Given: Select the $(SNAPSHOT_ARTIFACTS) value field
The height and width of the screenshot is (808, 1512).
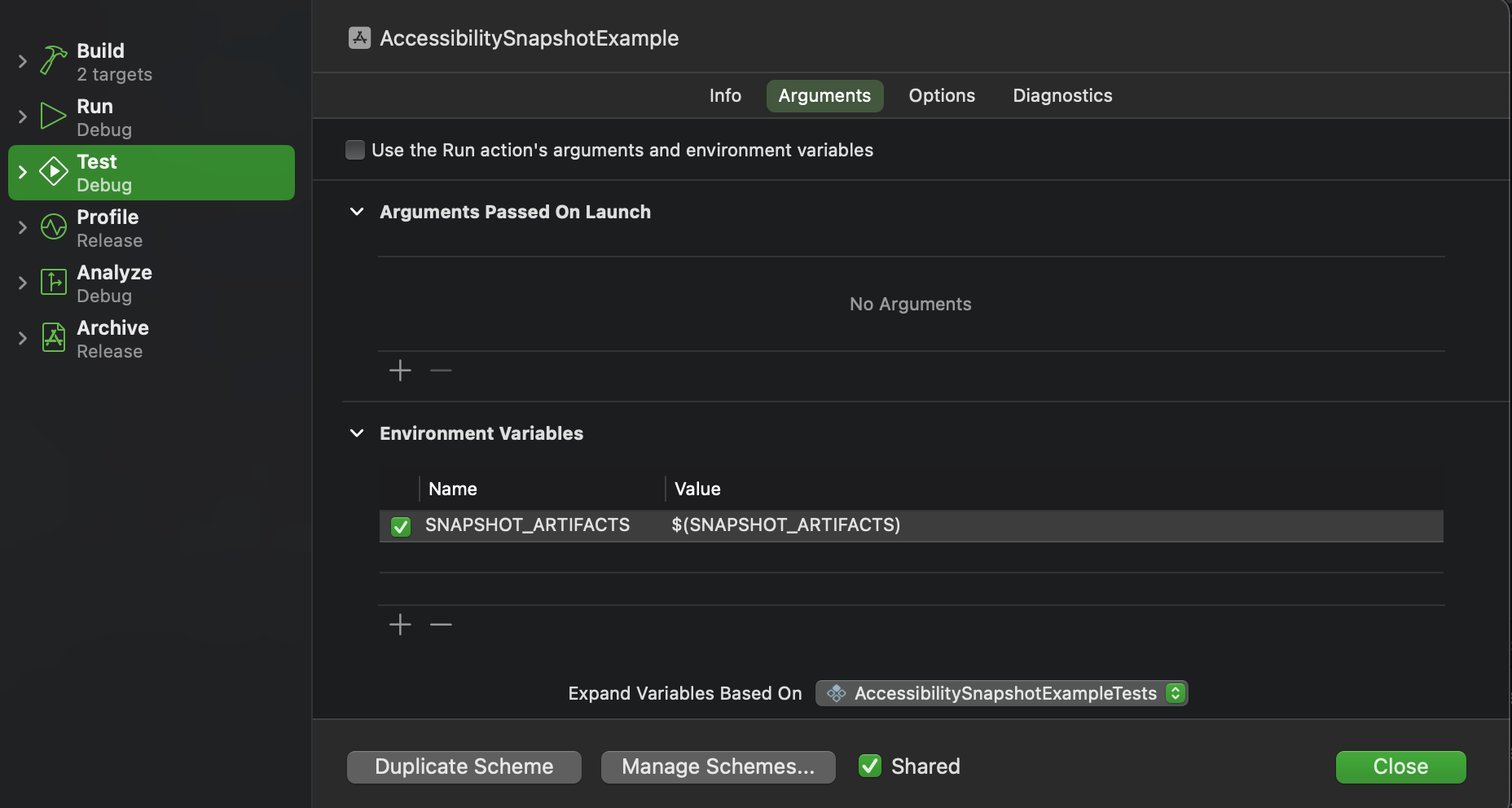Looking at the screenshot, I should tap(786, 525).
